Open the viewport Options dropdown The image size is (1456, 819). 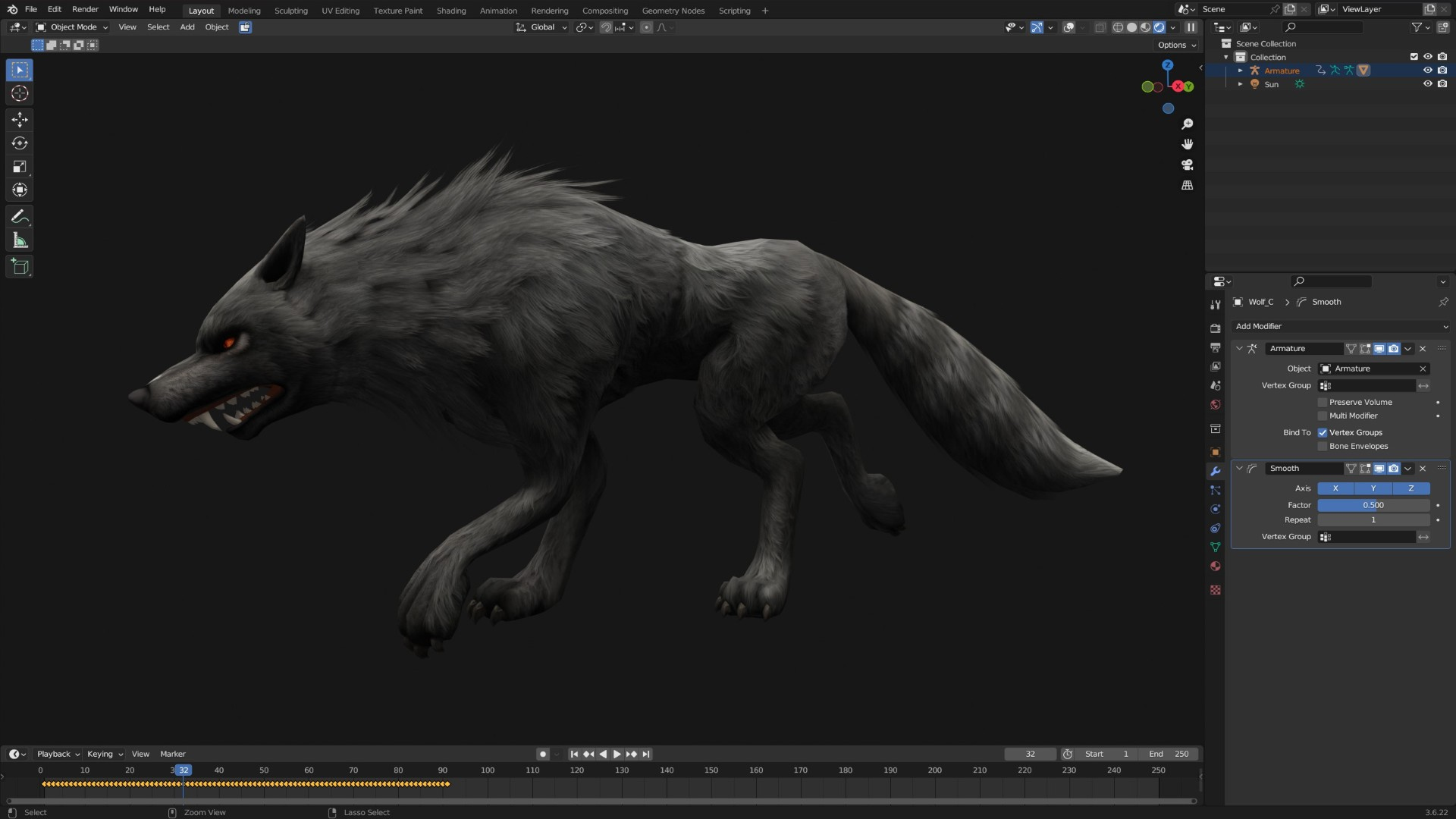(1177, 45)
